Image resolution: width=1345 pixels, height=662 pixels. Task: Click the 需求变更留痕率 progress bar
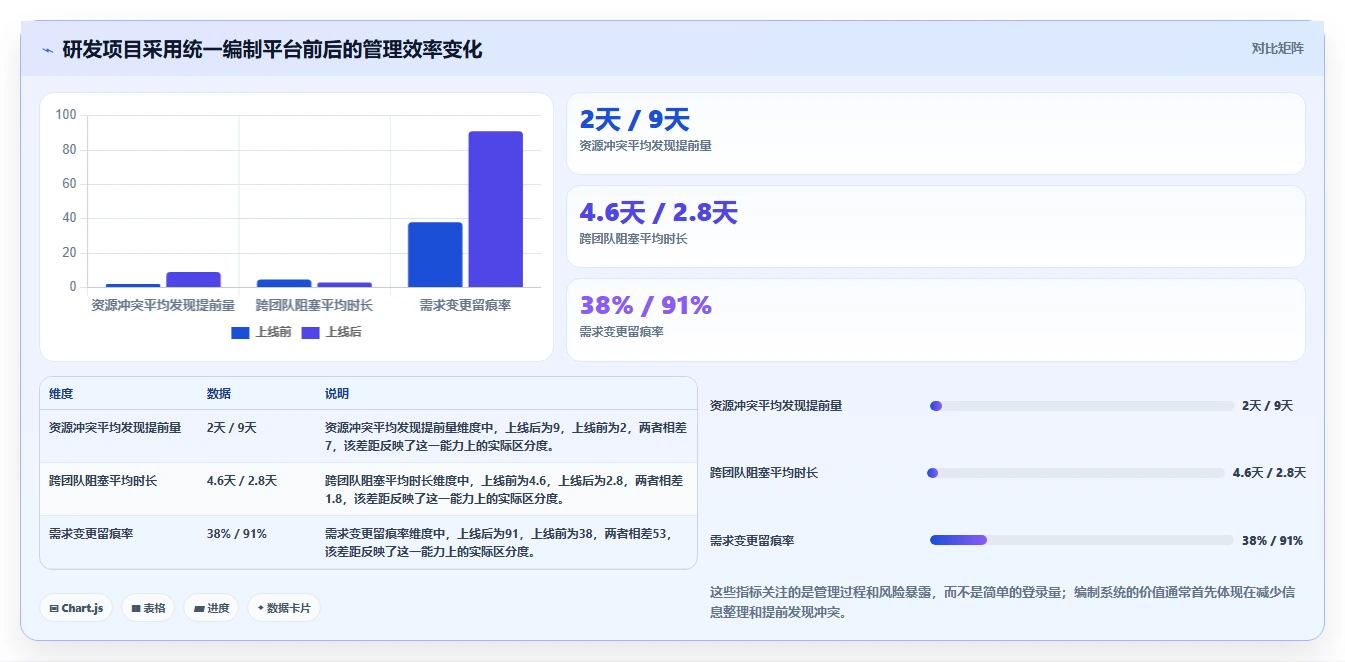pyautogui.click(x=1082, y=540)
